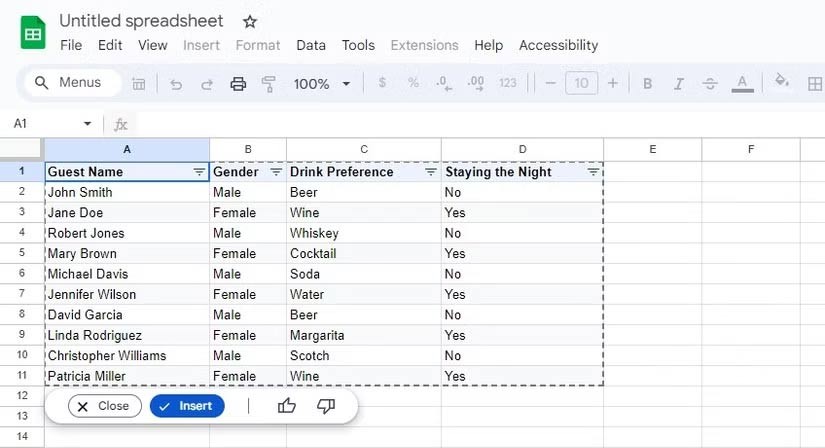Click the Undo arrow icon

(177, 84)
